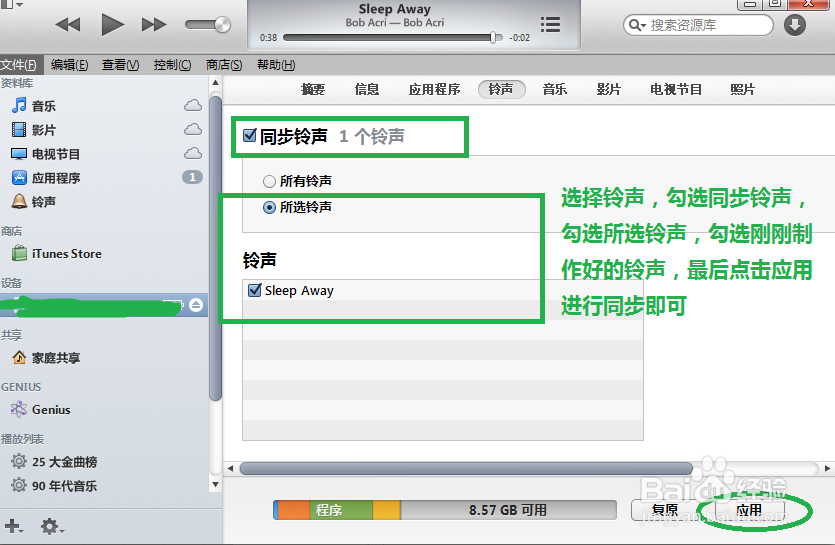Click the horizontal scrollbar thumb
The image size is (835, 545).
(x=466, y=468)
